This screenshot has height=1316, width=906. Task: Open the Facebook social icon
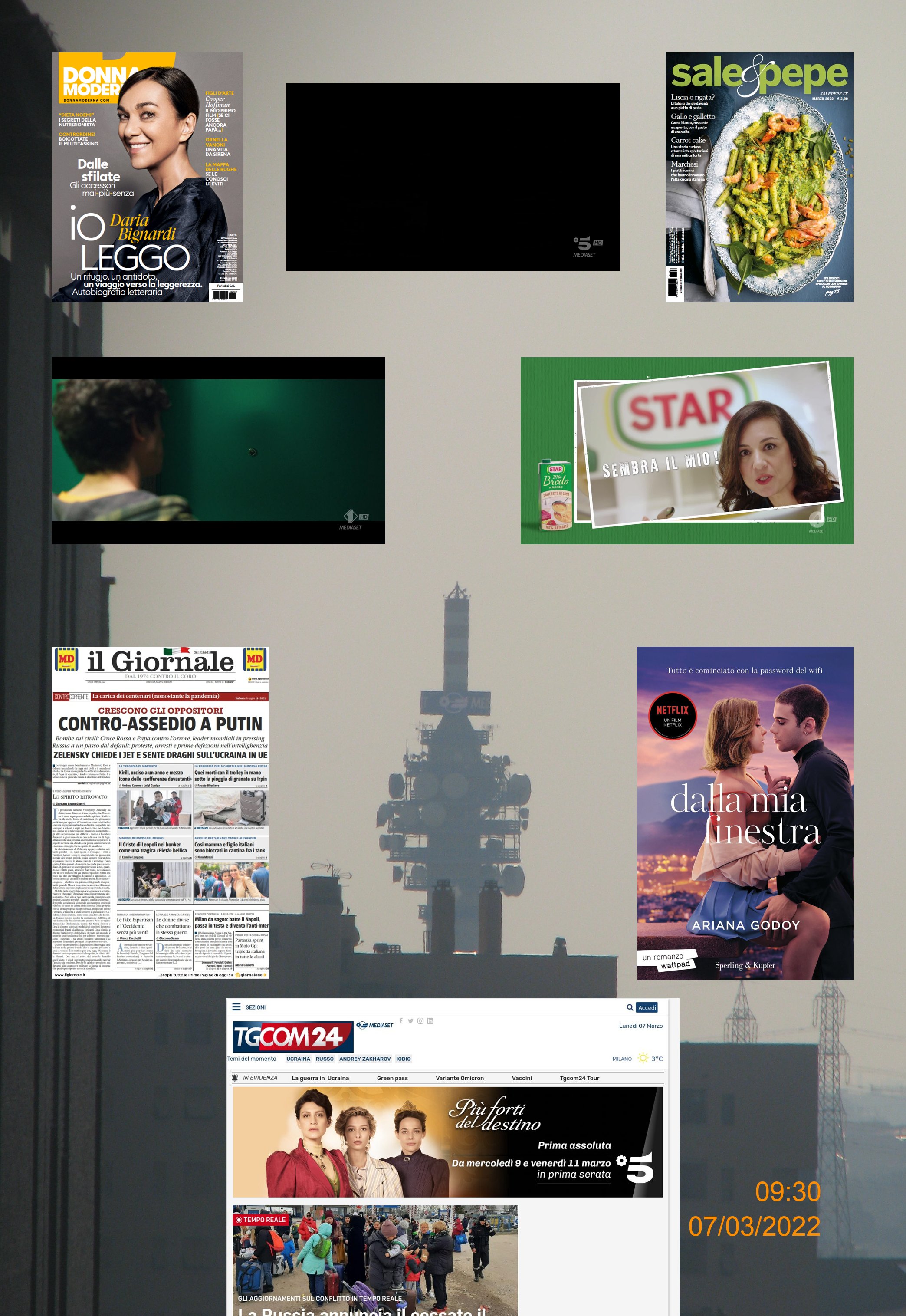pos(401,1021)
